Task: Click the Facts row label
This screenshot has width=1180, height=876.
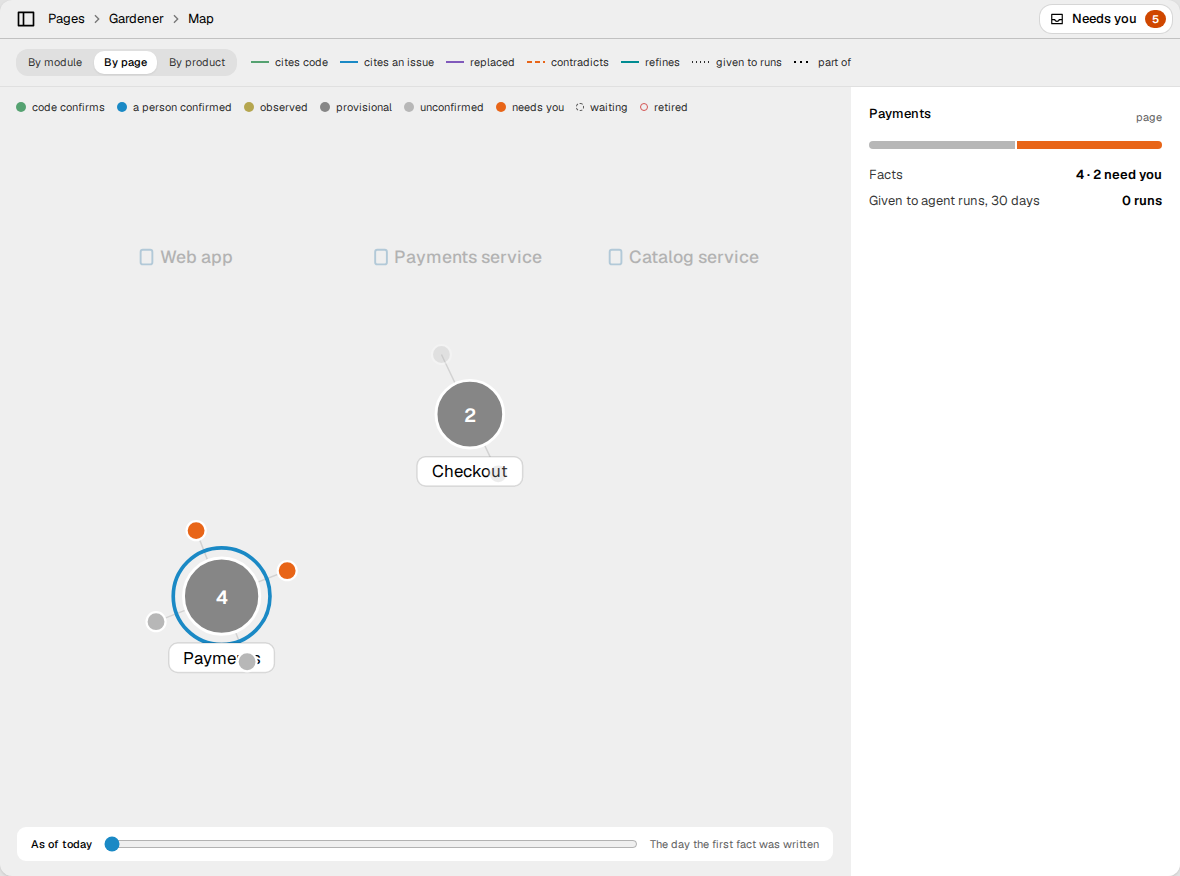Action: [x=886, y=175]
